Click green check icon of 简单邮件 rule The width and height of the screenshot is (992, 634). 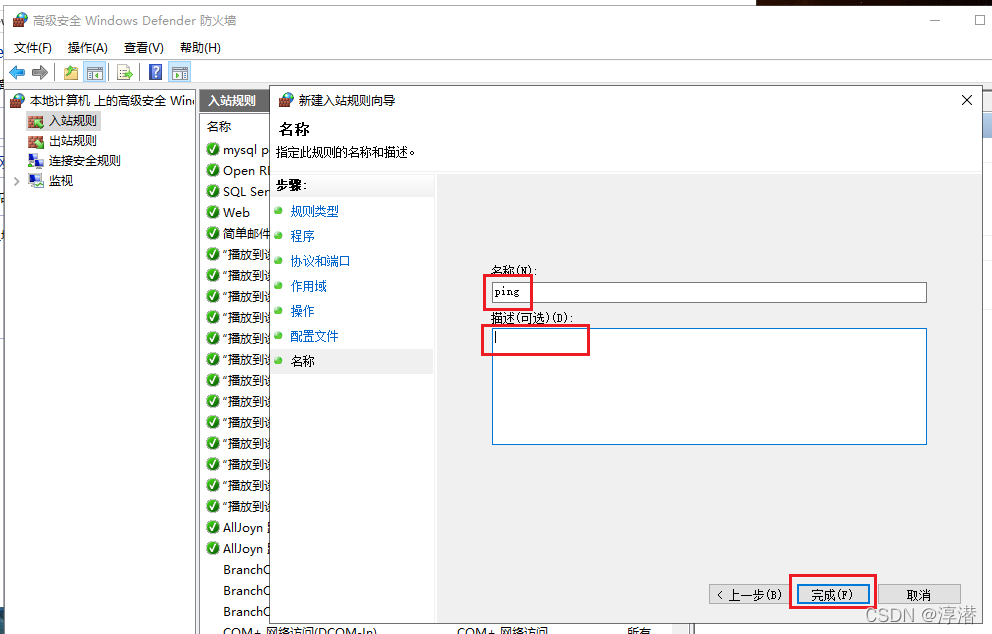(x=213, y=233)
